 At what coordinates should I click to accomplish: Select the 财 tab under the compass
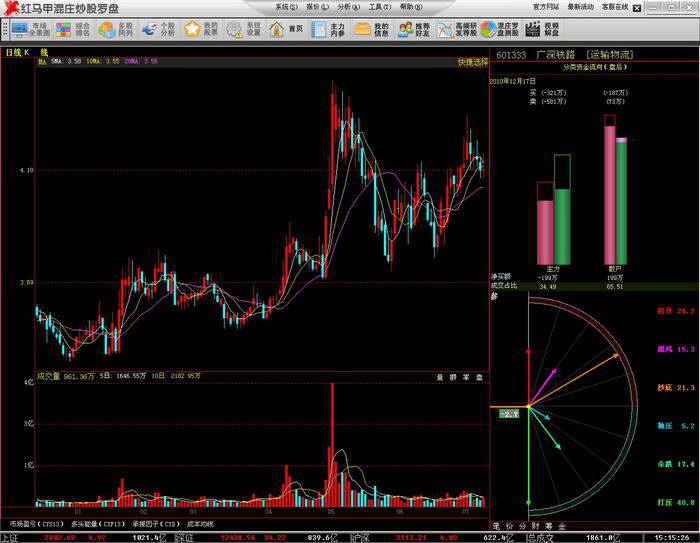click(x=536, y=526)
